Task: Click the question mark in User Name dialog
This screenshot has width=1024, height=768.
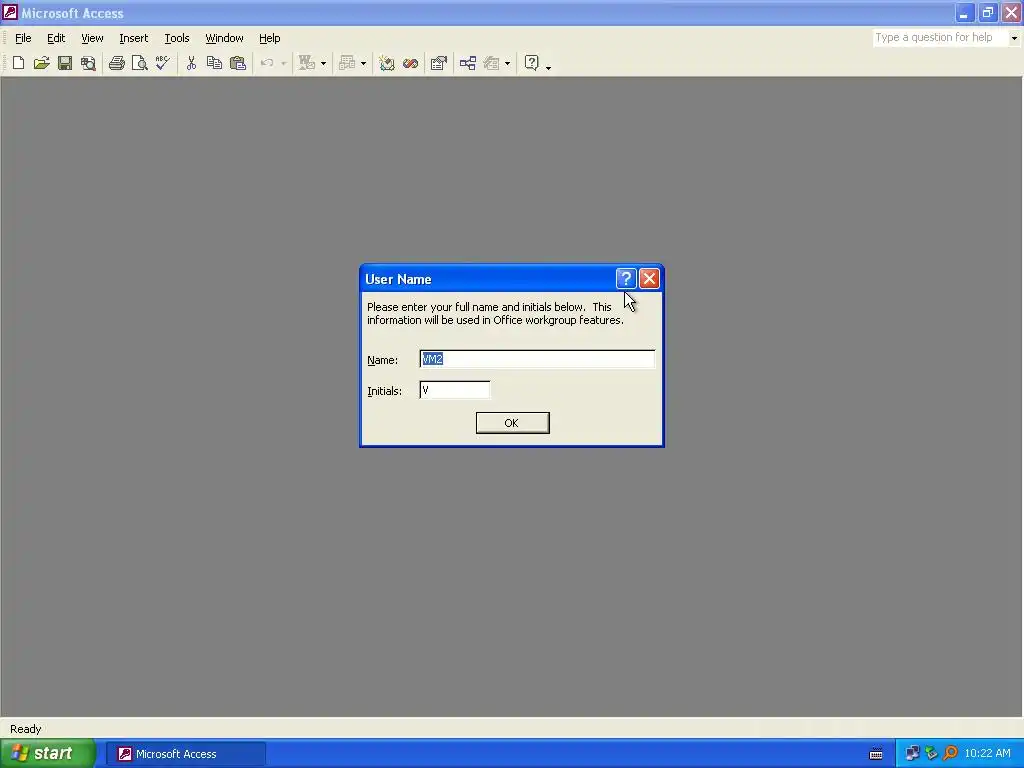Action: tap(626, 279)
